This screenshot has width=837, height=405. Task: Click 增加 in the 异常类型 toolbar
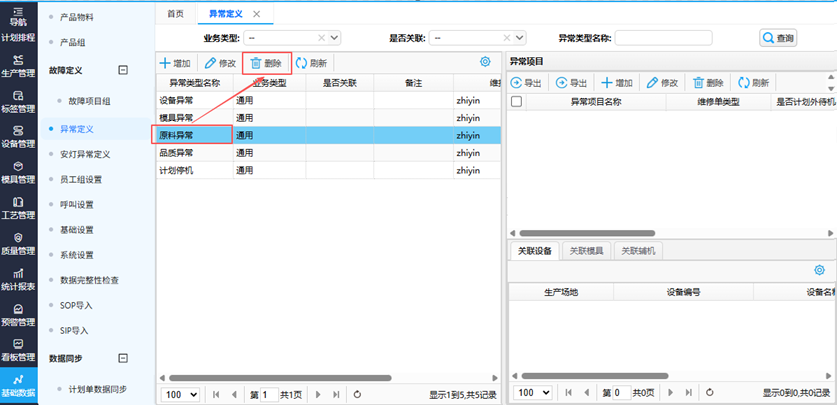175,63
